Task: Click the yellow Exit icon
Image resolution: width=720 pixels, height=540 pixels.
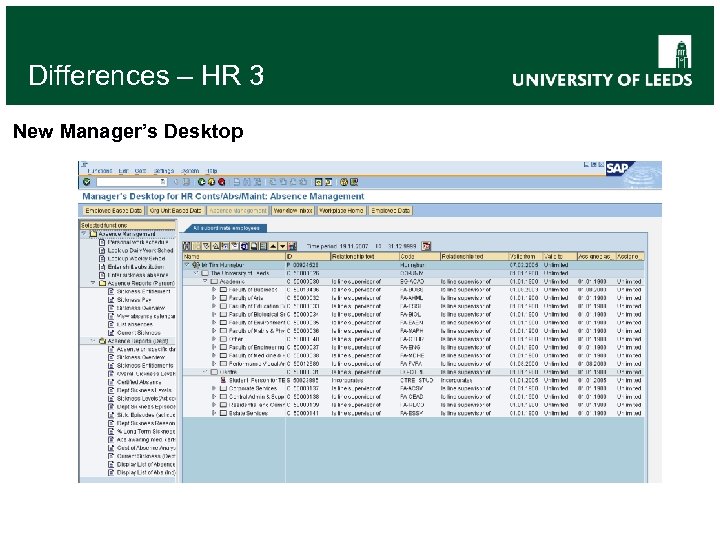Action: tap(211, 182)
